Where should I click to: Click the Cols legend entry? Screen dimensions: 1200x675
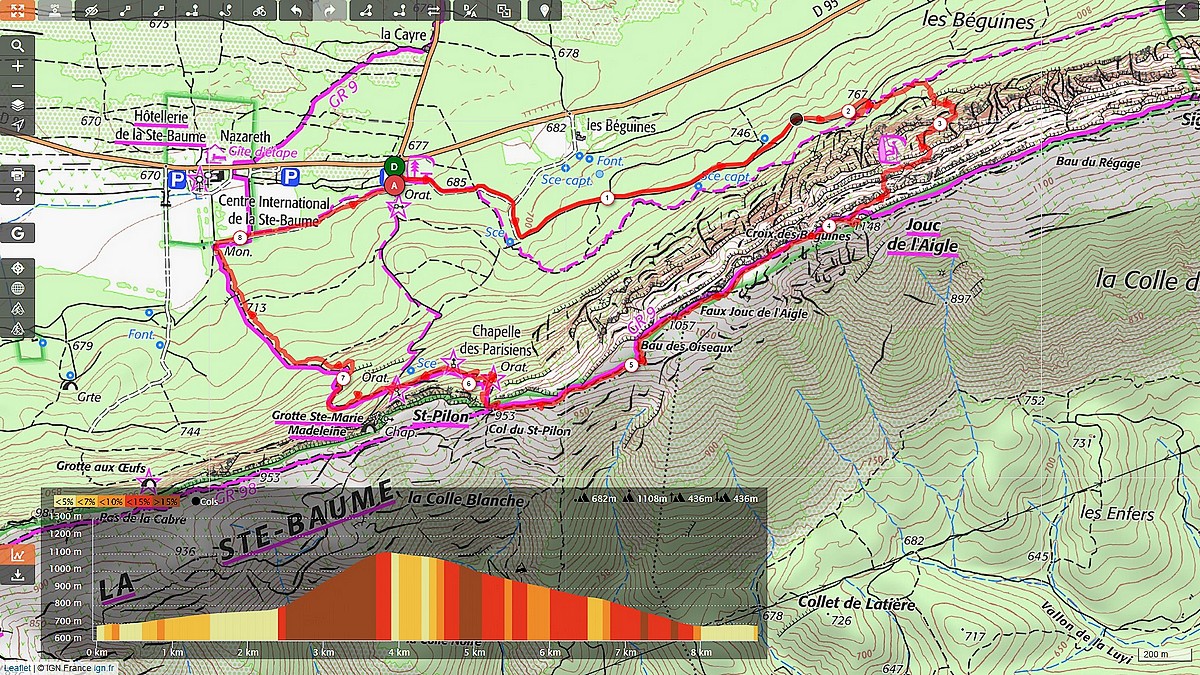click(203, 501)
